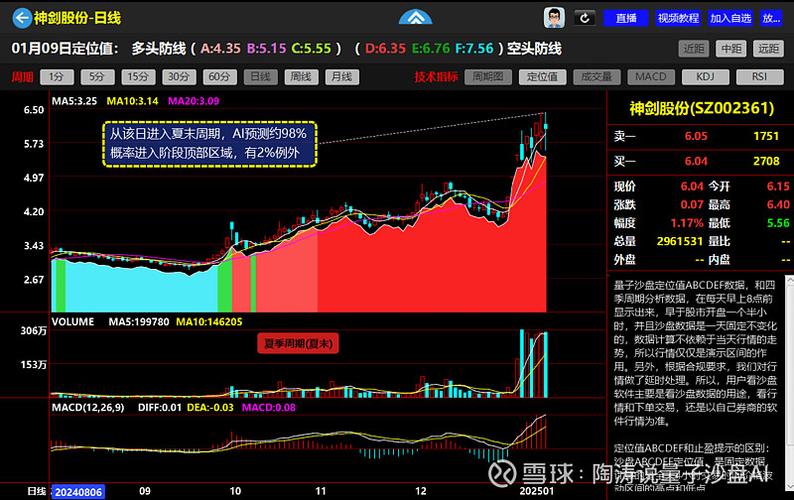Click the refresh icon button
Screen dimensions: 794x500
click(585, 18)
